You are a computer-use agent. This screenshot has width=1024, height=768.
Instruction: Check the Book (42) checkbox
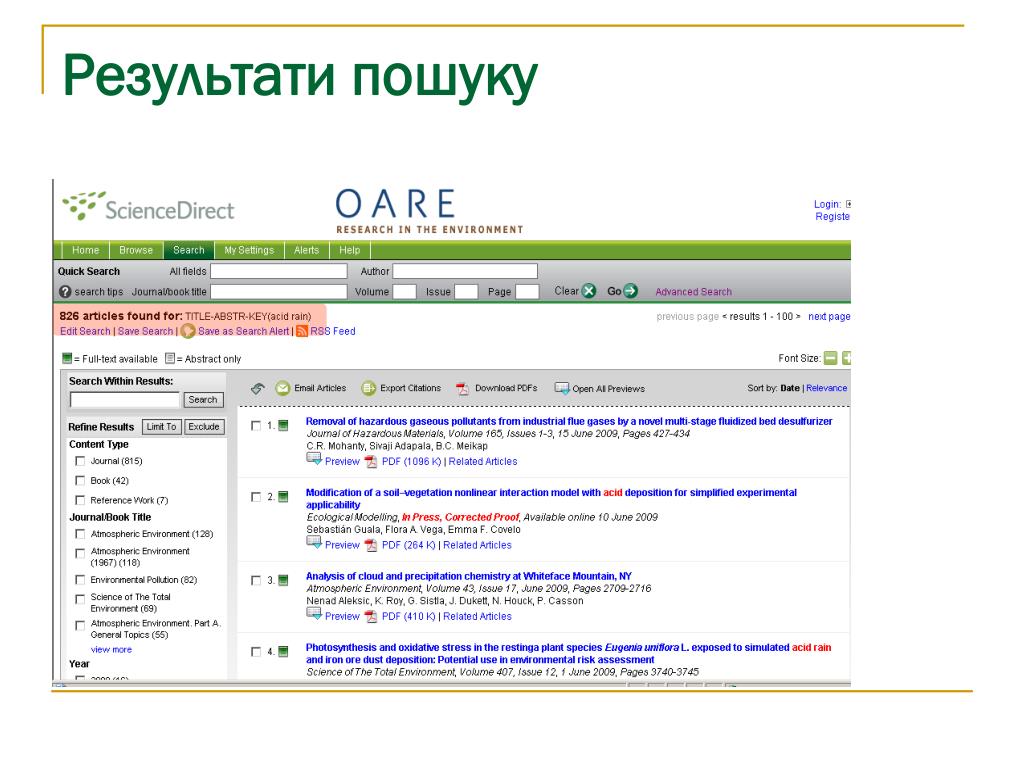80,481
